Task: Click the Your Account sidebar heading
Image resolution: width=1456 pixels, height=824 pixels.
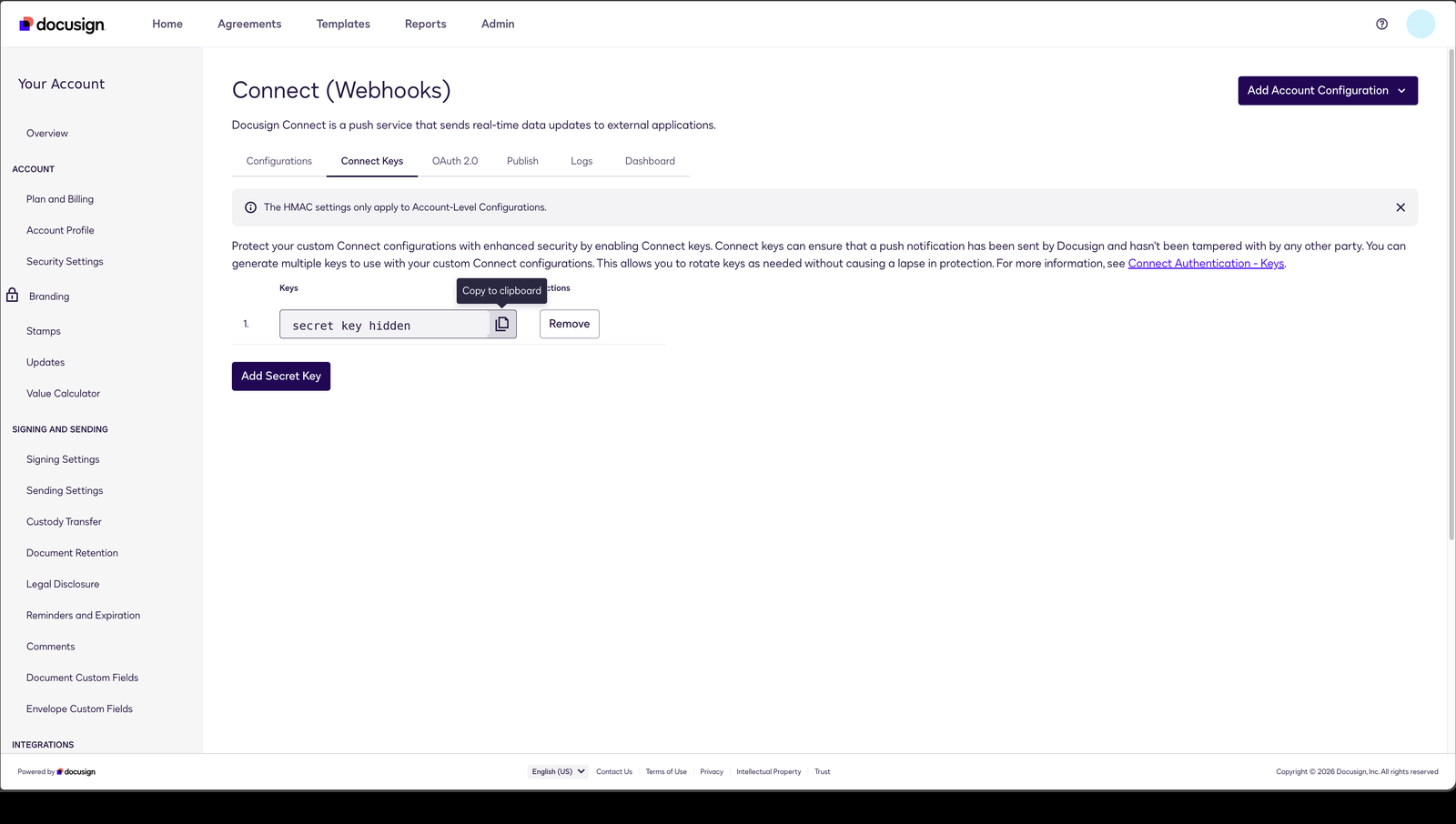Action: tap(61, 85)
